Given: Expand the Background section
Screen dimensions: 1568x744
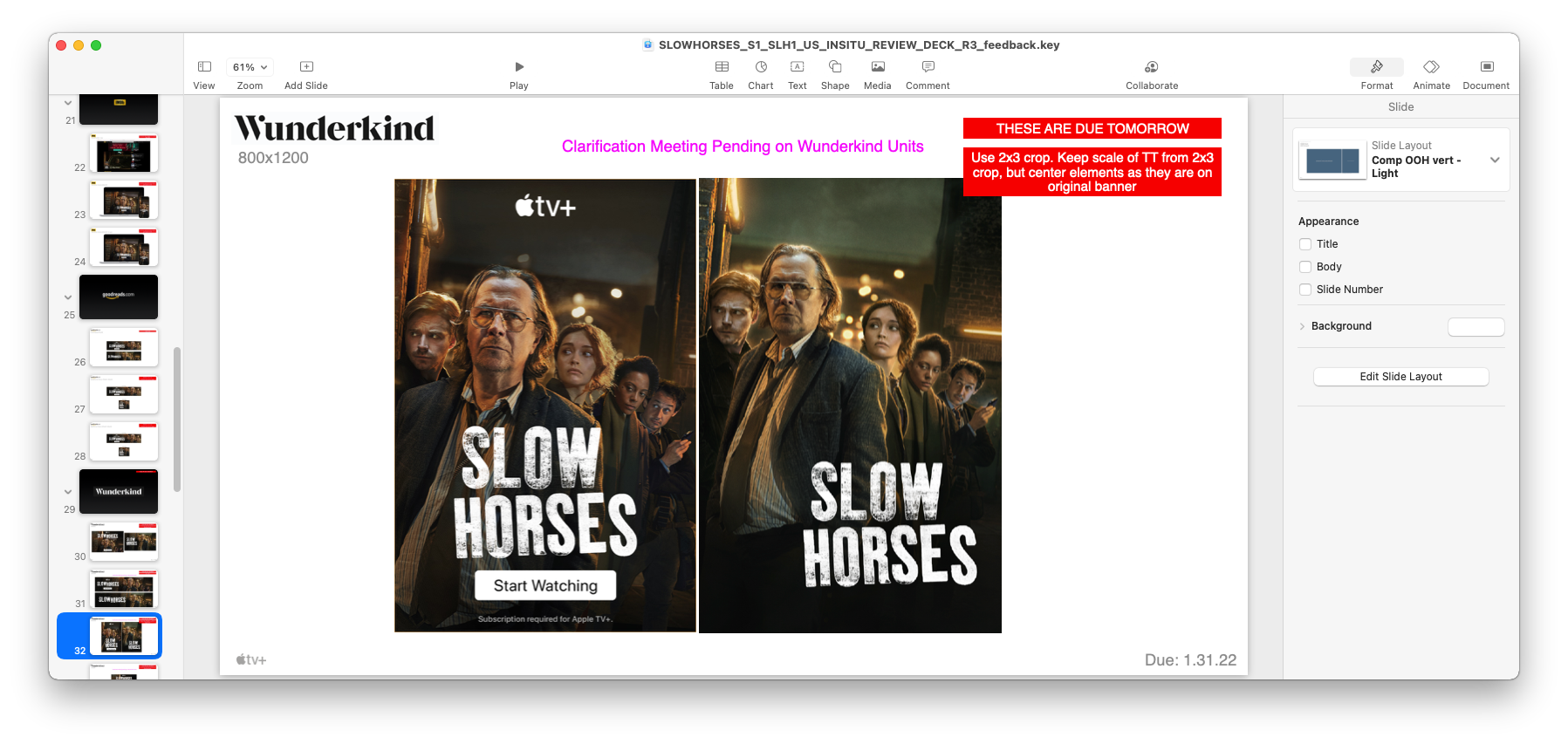Looking at the screenshot, I should pyautogui.click(x=1303, y=326).
